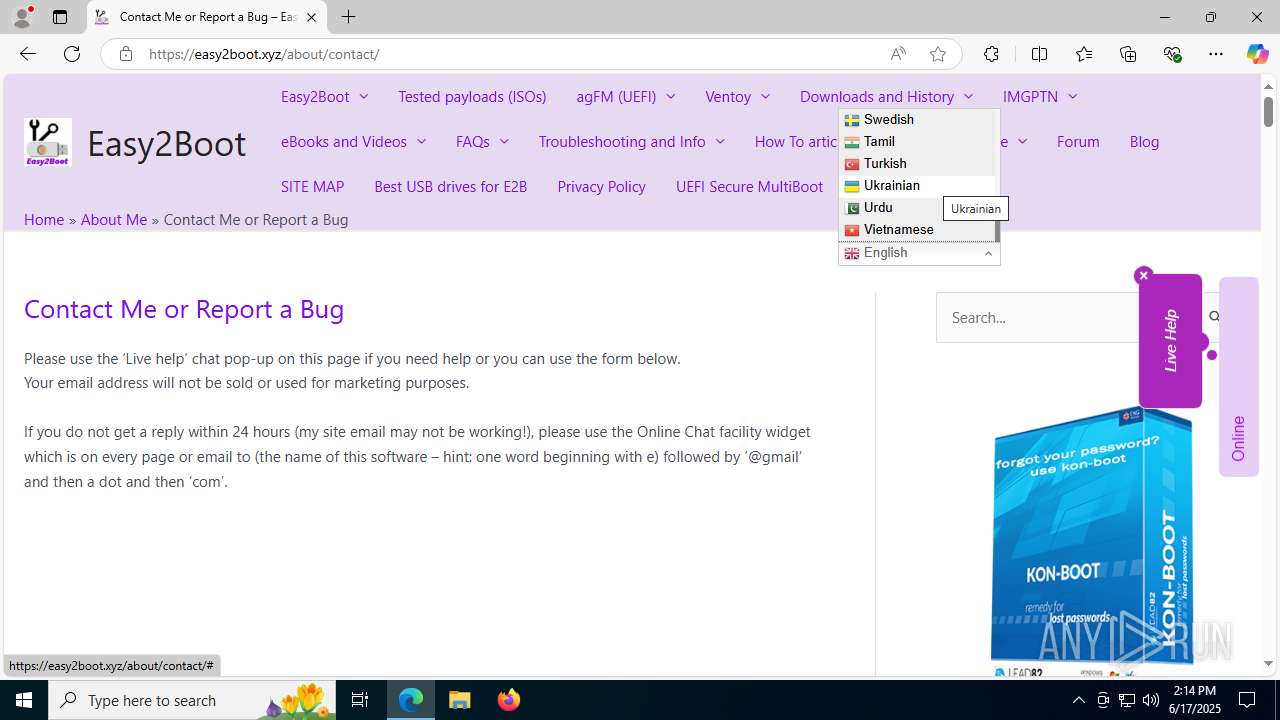This screenshot has width=1280, height=720.
Task: Click the browser profile avatar icon
Action: 22,17
